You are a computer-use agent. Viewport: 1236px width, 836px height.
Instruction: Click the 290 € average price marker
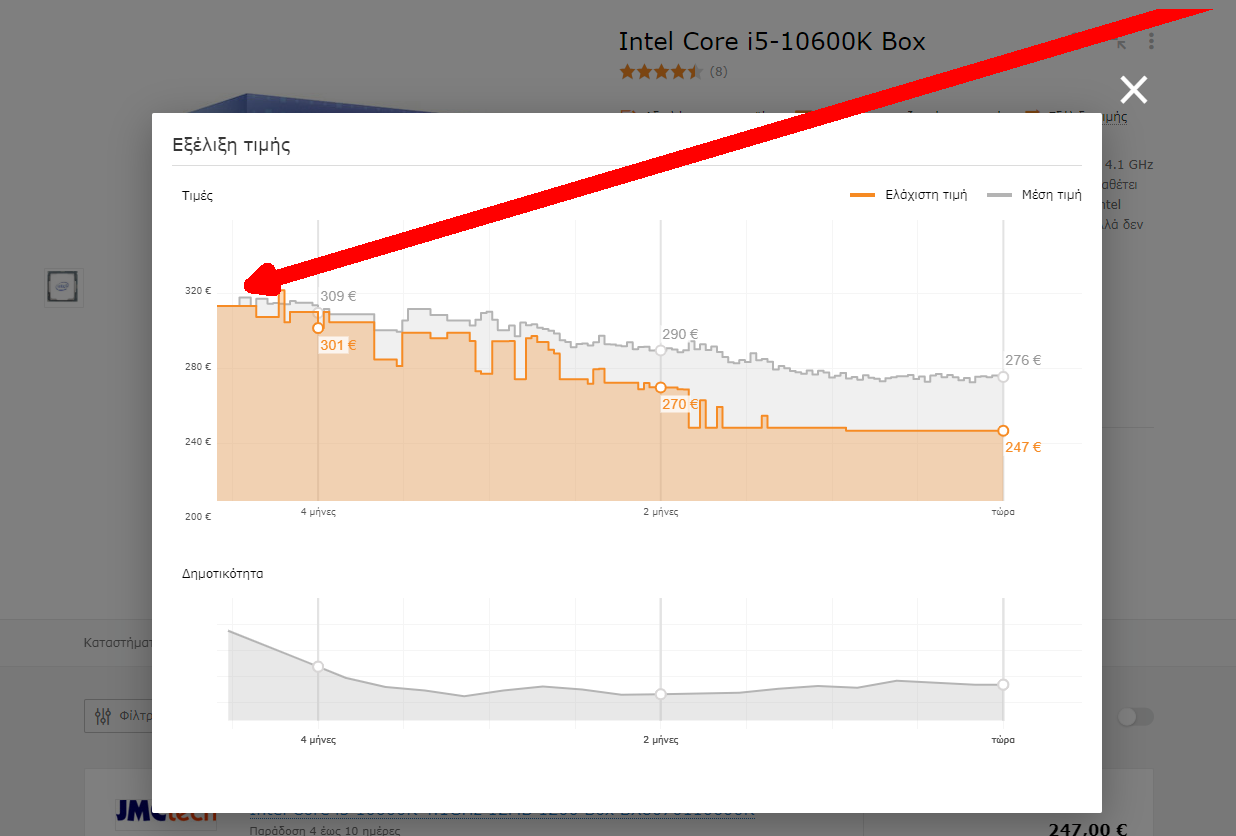click(660, 350)
